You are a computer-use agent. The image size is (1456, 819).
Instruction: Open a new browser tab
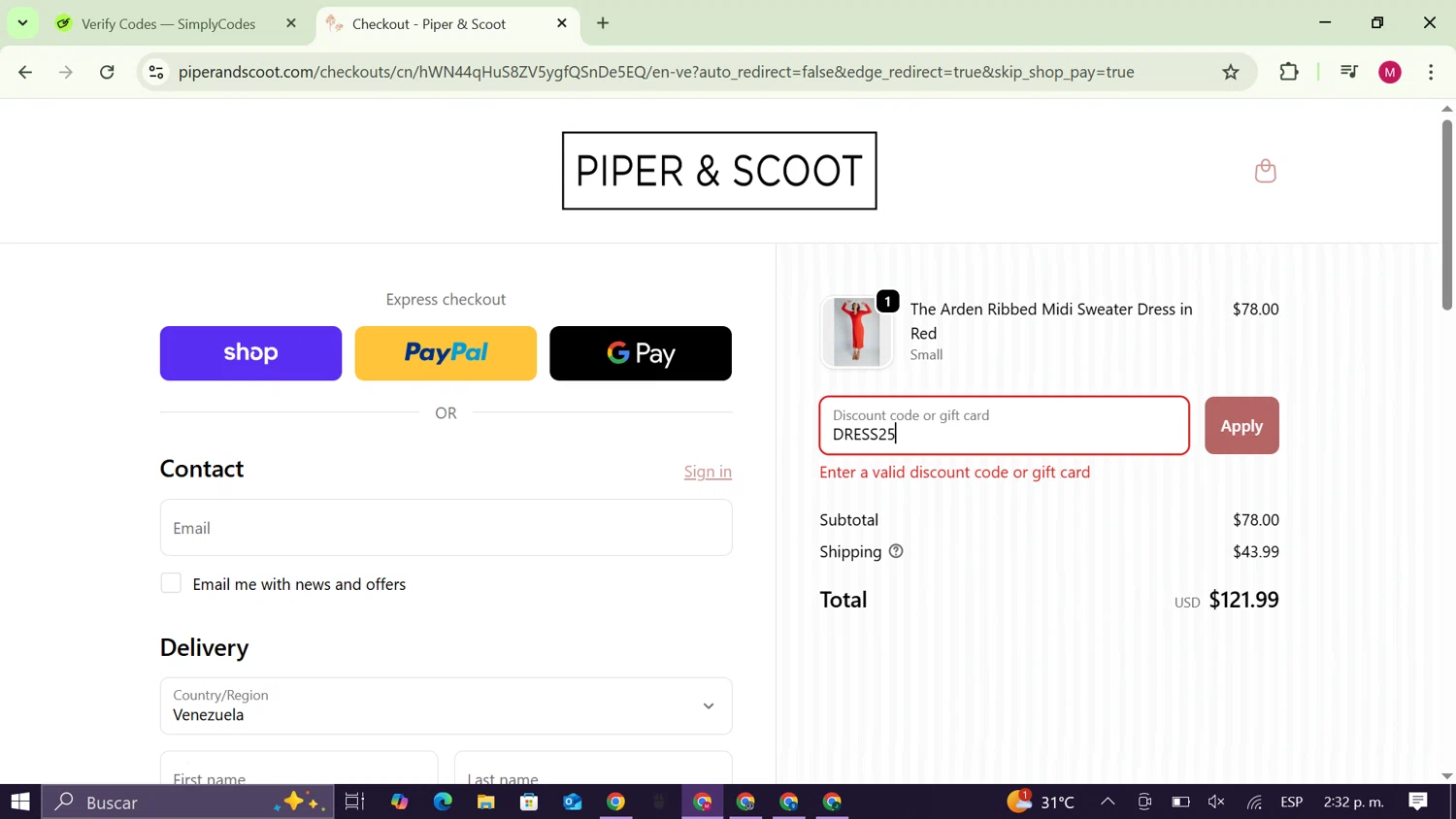[603, 23]
